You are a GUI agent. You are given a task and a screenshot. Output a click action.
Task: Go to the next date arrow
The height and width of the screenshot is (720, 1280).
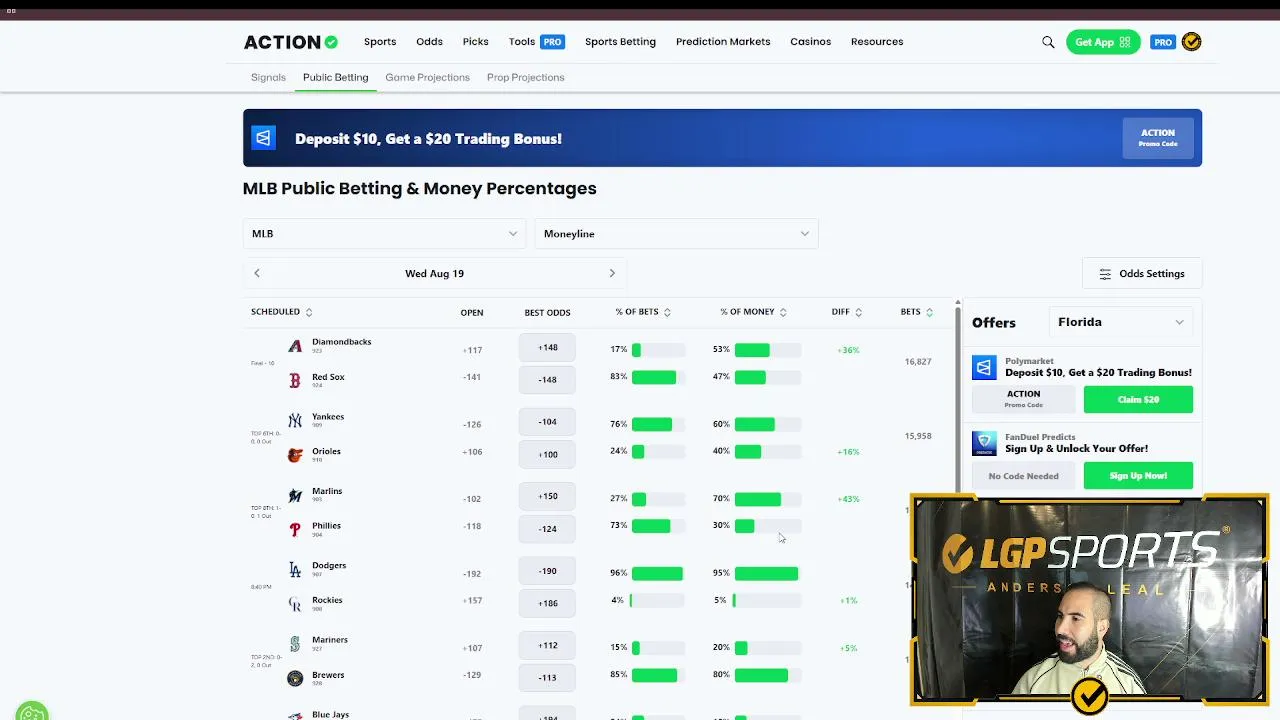click(x=612, y=273)
